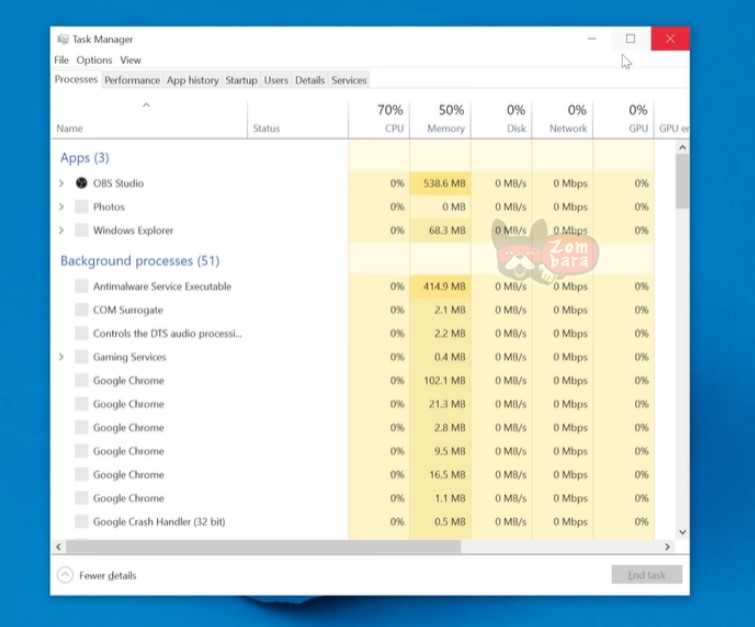Click the 16.5 MB memory cell
This screenshot has height=627, width=755.
pos(440,474)
